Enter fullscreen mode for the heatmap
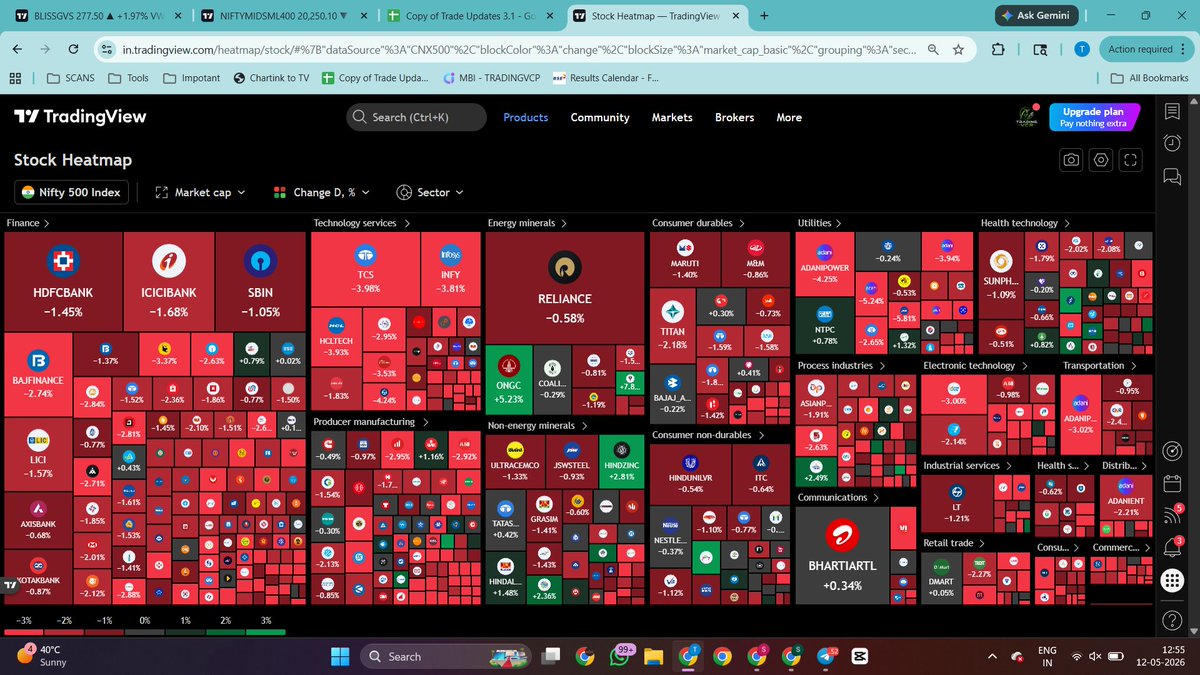The width and height of the screenshot is (1200, 675). tap(1131, 159)
